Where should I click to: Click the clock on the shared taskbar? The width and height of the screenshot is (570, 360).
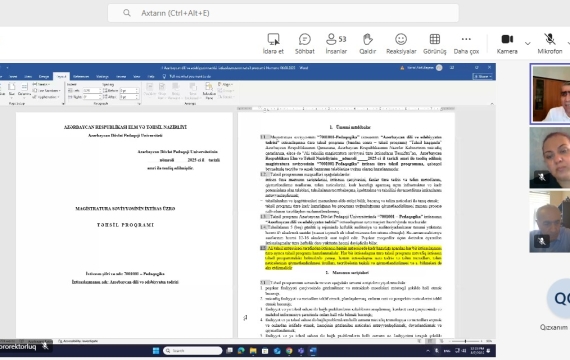(x=477, y=351)
